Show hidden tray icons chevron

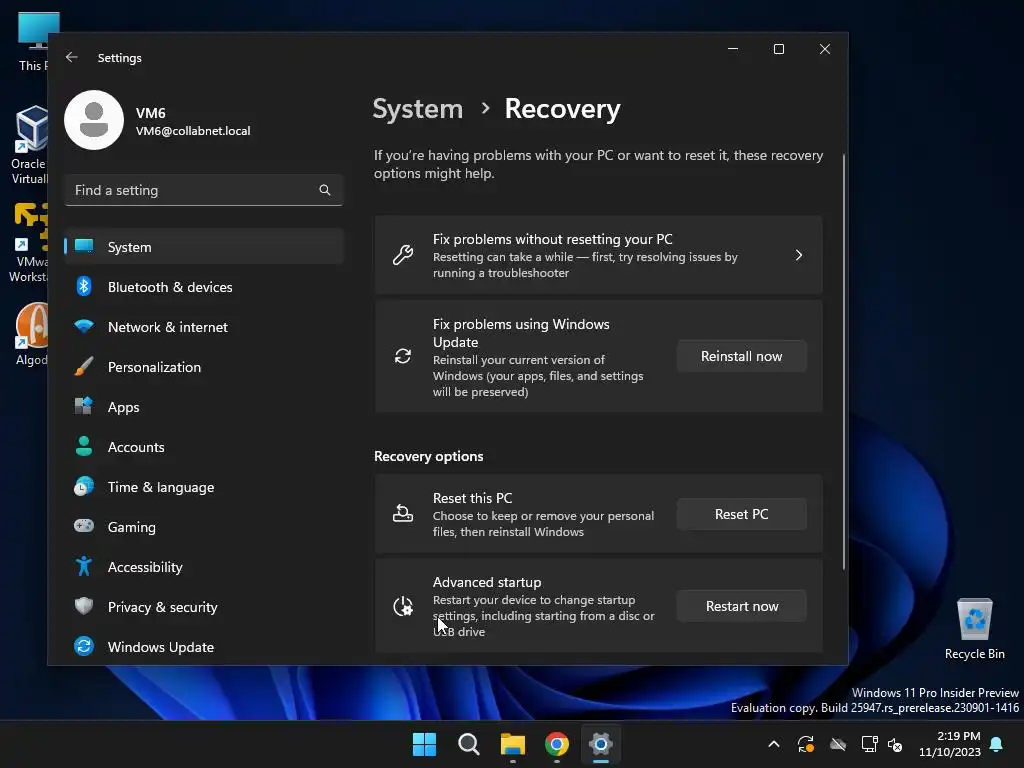774,744
